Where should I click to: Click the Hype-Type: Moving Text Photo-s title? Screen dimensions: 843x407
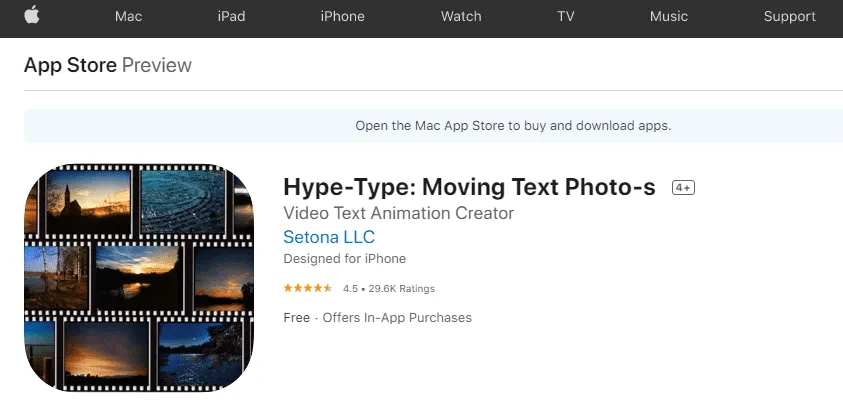click(x=469, y=188)
